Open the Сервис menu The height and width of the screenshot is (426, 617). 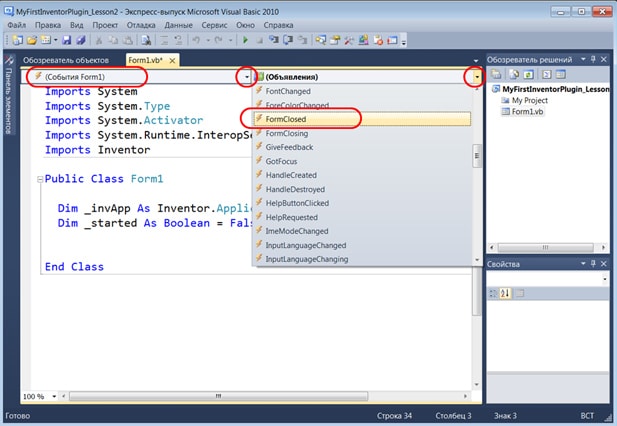point(214,25)
